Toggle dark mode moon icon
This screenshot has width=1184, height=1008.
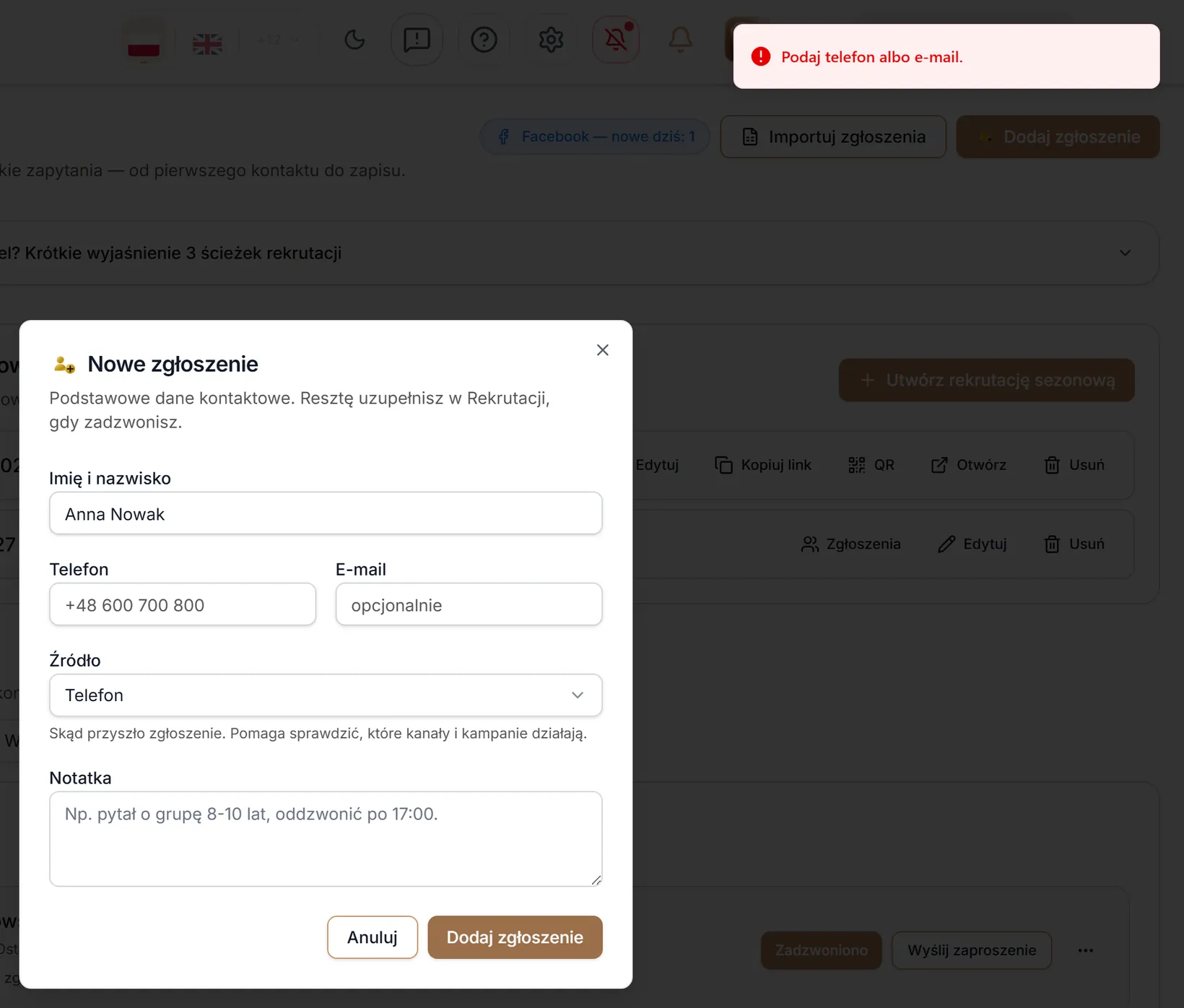(x=354, y=39)
